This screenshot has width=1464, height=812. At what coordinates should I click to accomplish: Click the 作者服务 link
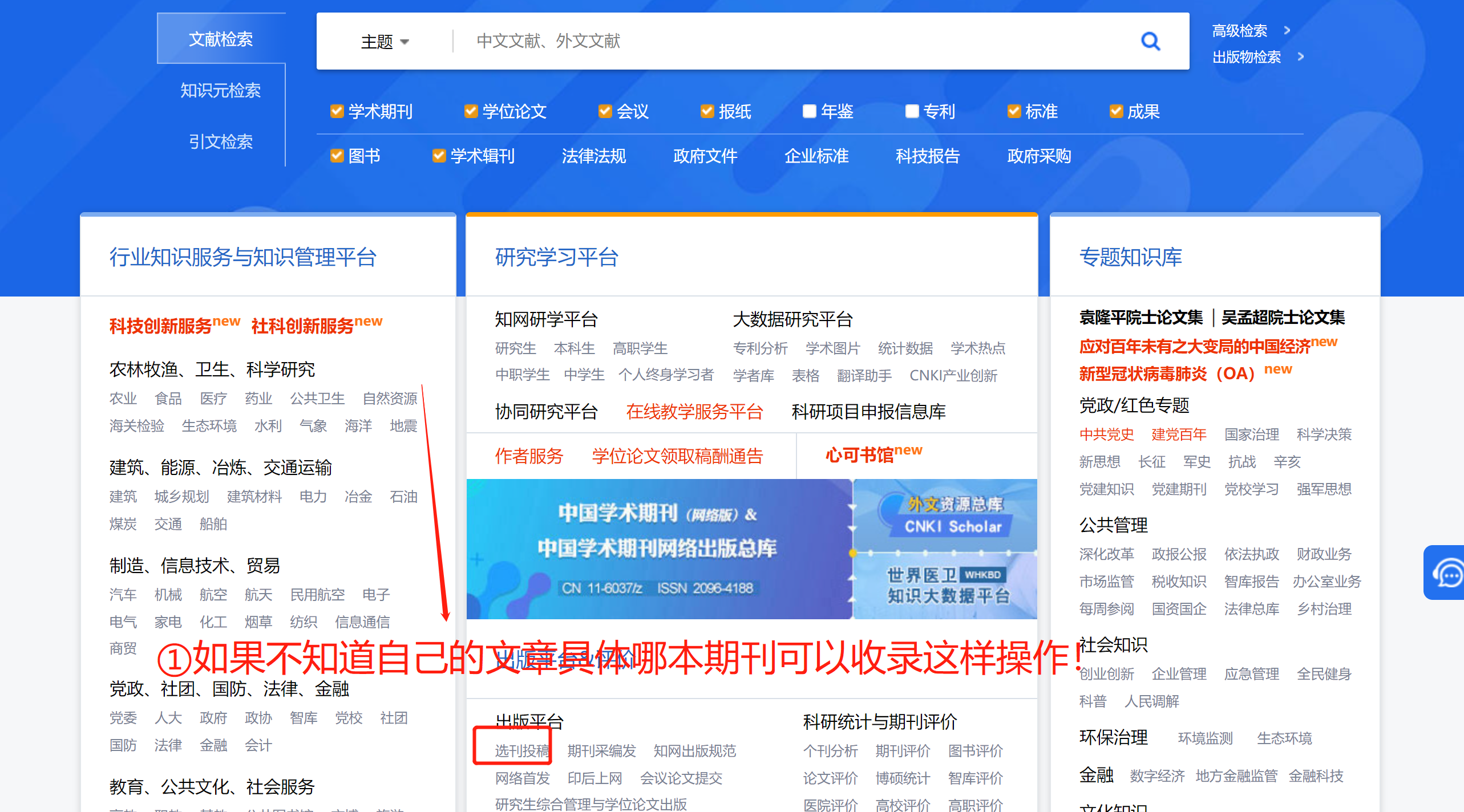click(529, 456)
